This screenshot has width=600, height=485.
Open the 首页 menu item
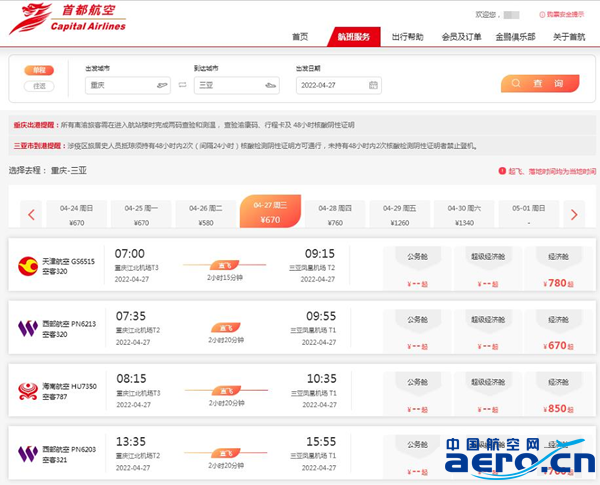(300, 37)
